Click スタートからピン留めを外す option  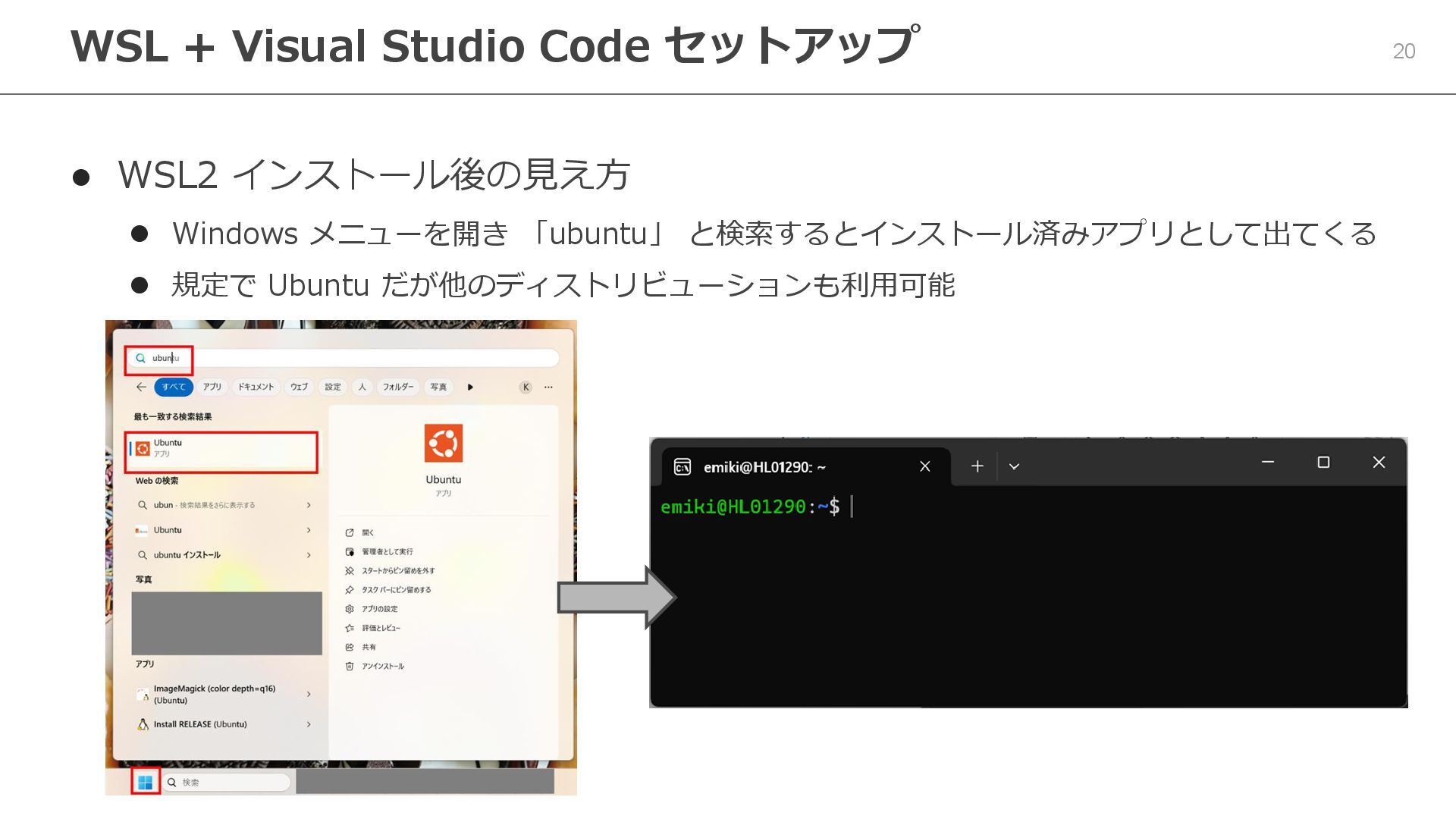398,570
